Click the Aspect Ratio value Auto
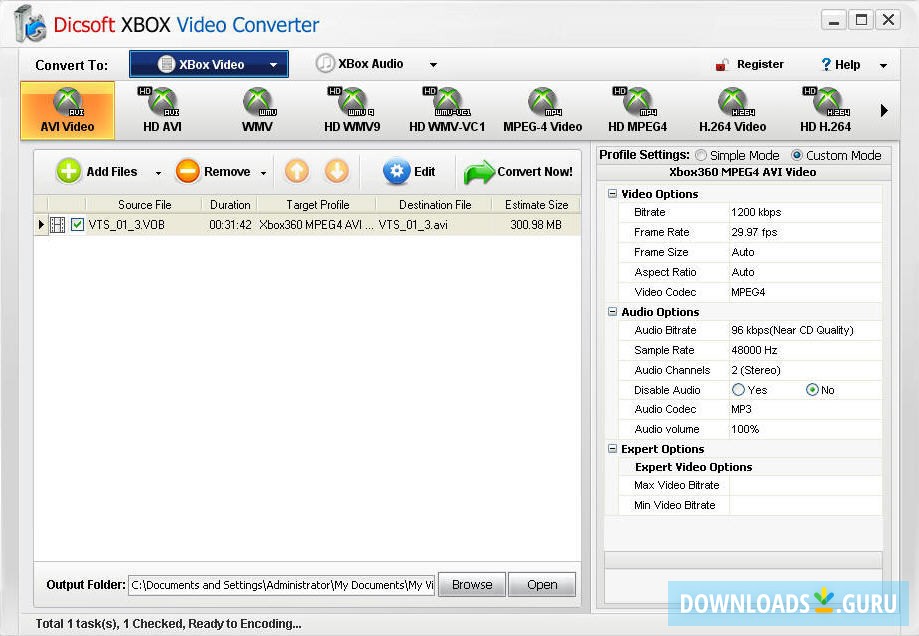Screen dimensions: 919x636 pyautogui.click(x=743, y=272)
